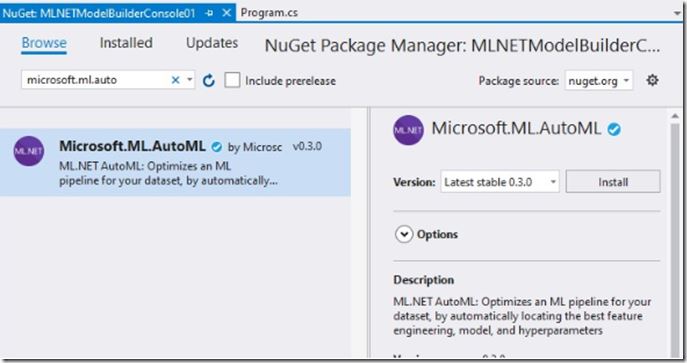Image resolution: width=687 pixels, height=363 pixels.
Task: Select the Browse tab
Action: (x=44, y=43)
